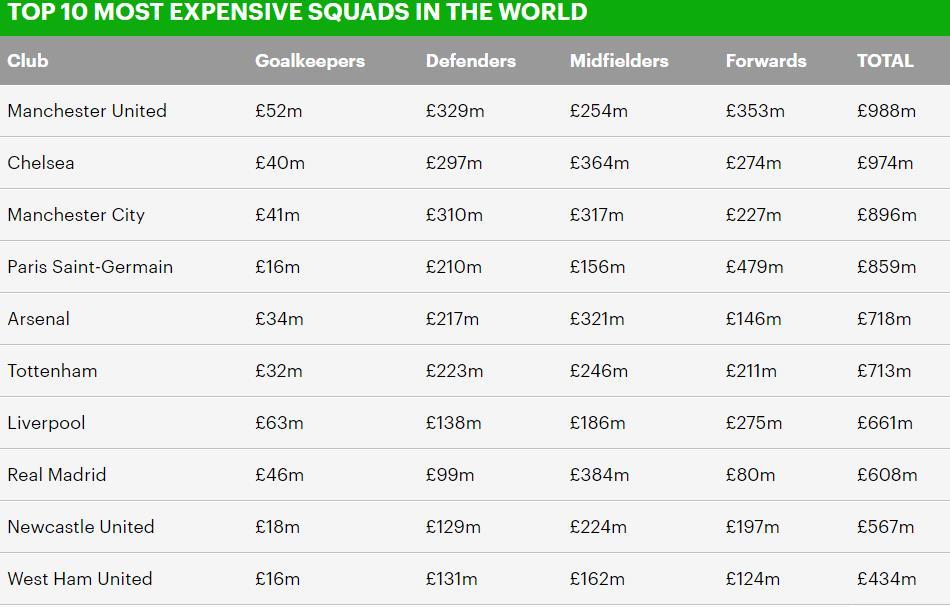Select the Chelsea club name

click(41, 163)
